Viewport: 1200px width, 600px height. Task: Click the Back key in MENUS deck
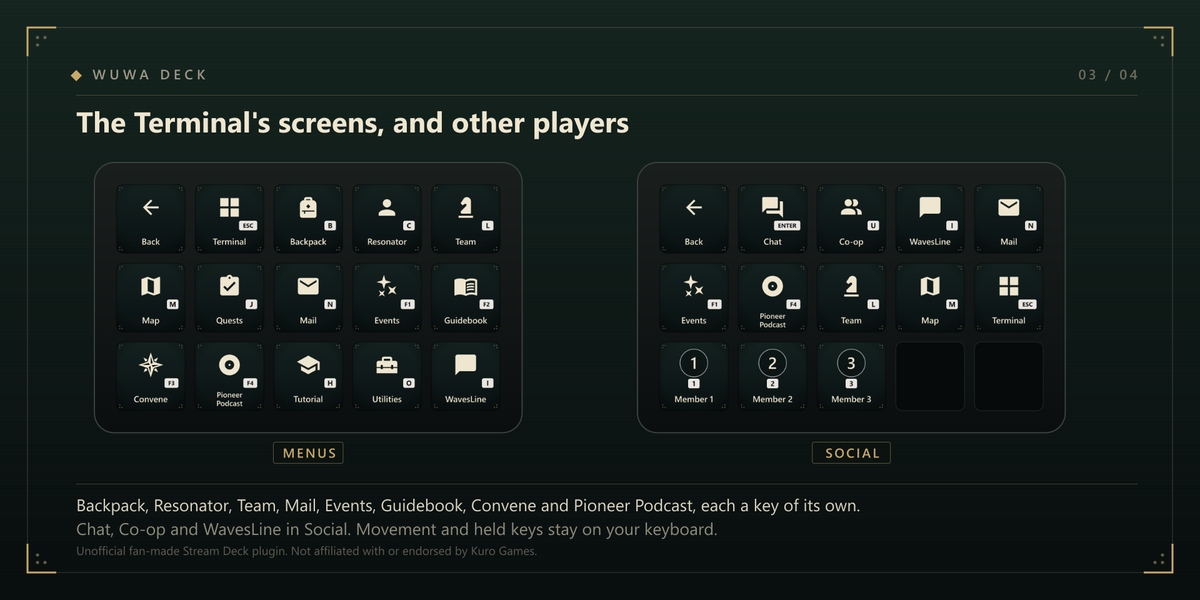150,218
